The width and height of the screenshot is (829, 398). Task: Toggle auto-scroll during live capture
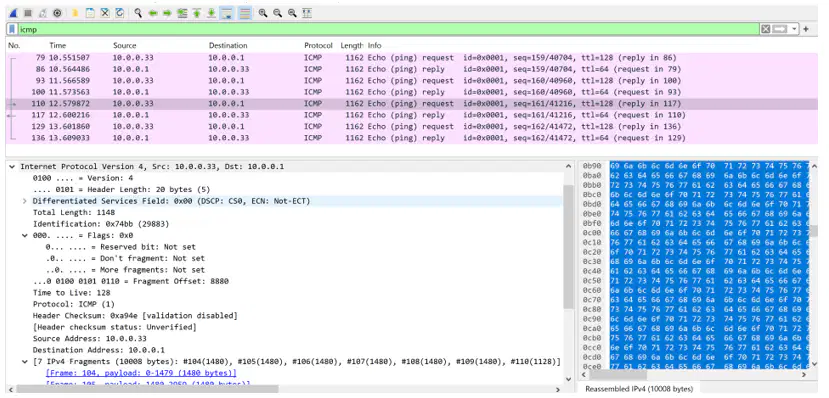point(227,13)
